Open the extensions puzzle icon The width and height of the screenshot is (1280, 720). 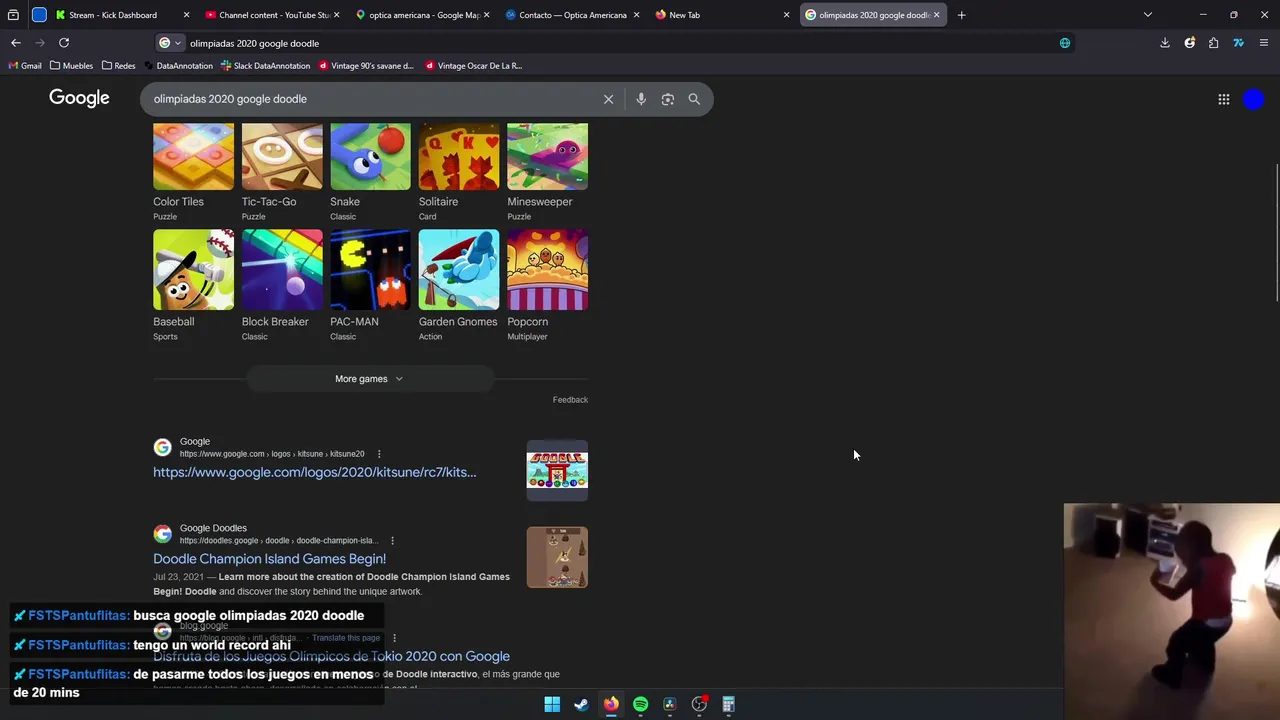[1213, 43]
